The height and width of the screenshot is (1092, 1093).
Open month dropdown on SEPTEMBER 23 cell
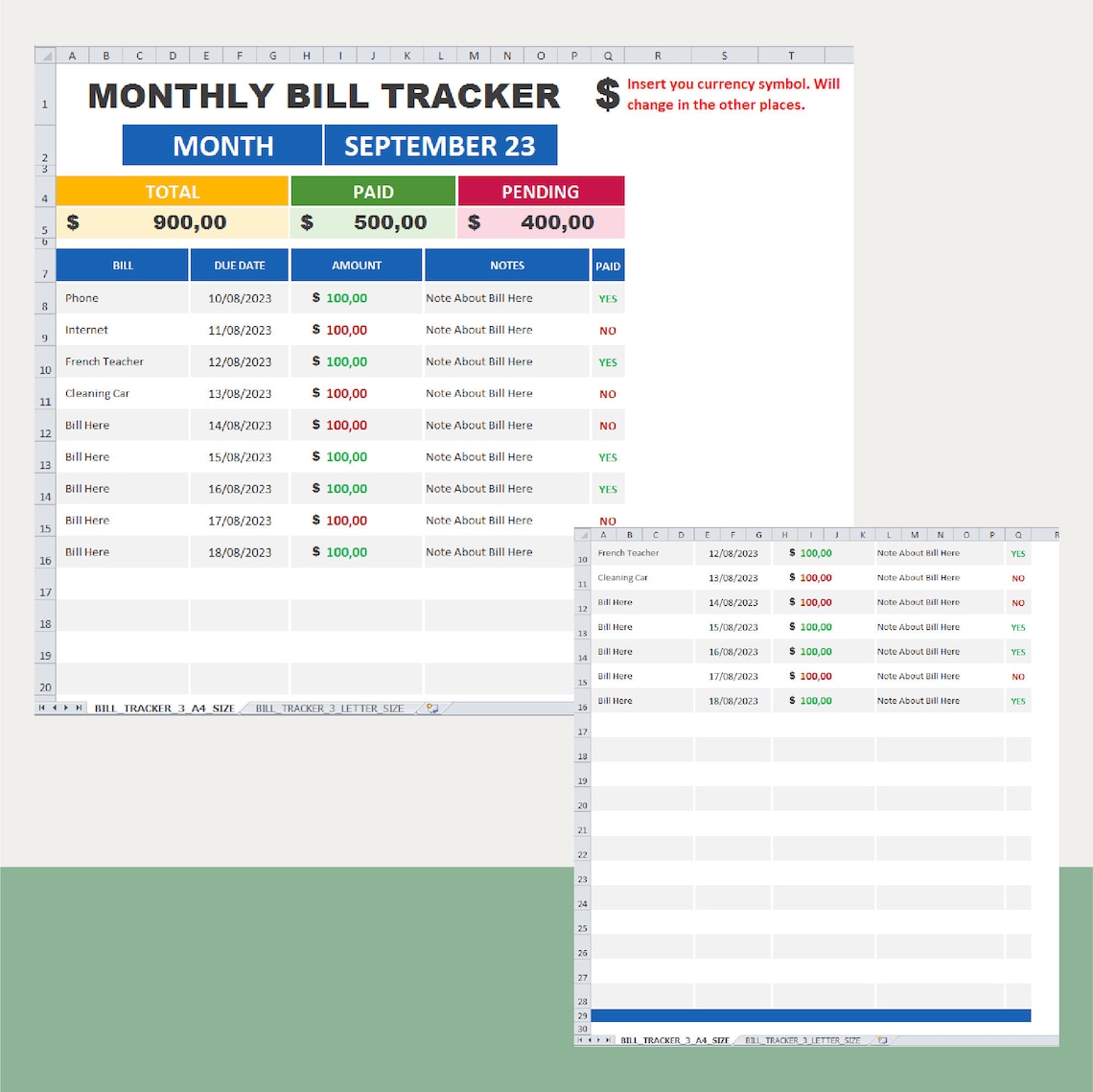pos(443,145)
